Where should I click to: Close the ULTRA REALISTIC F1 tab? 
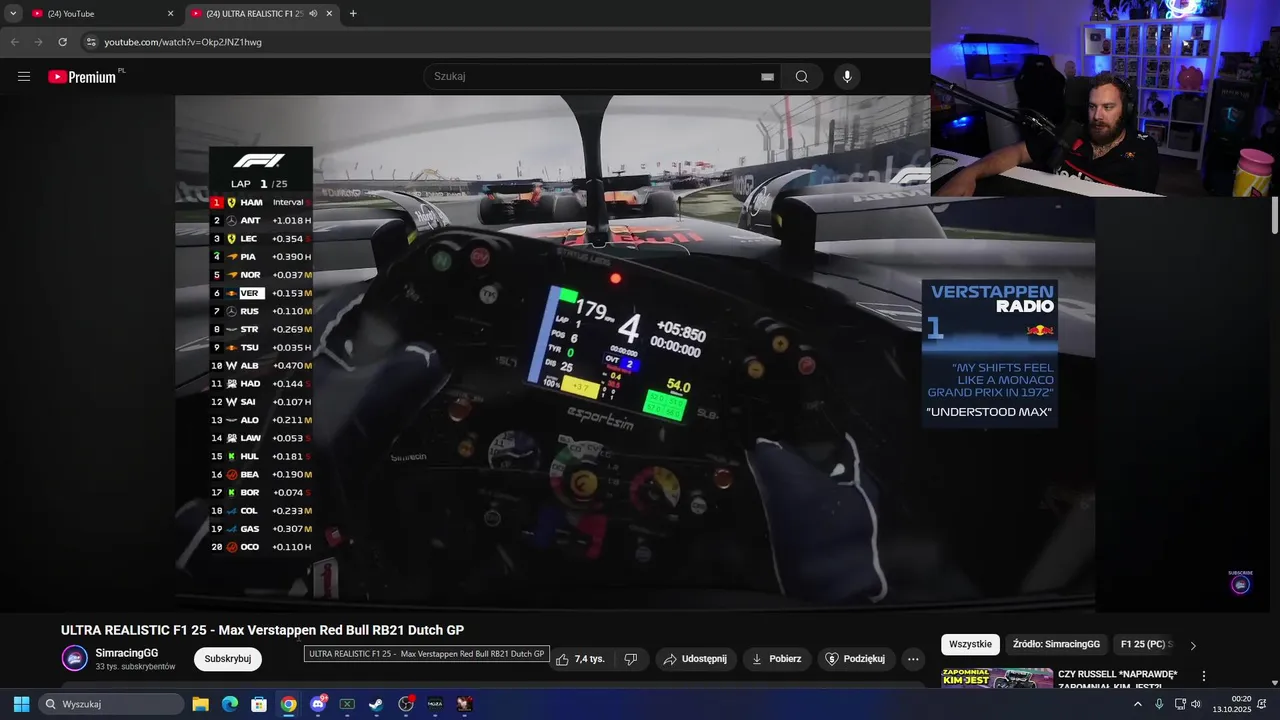coord(330,14)
